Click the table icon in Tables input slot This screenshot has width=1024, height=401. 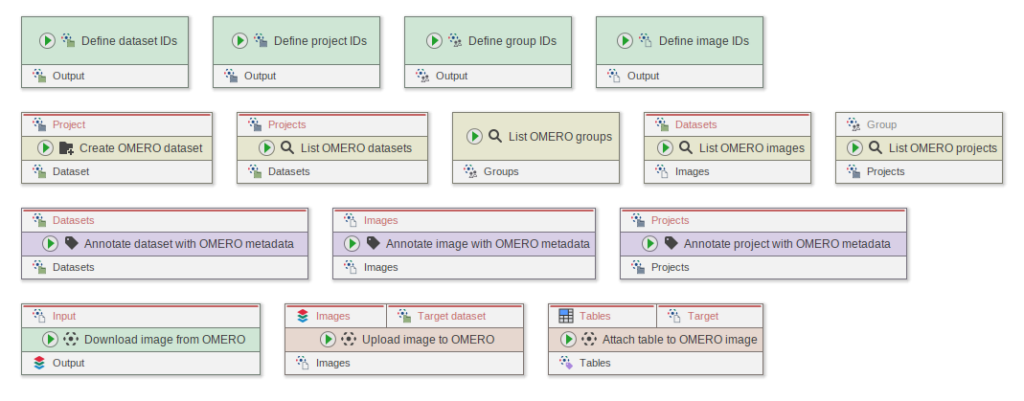566,316
